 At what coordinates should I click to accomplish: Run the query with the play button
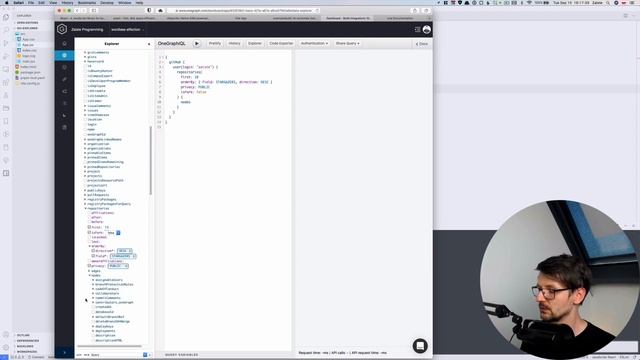pos(197,43)
